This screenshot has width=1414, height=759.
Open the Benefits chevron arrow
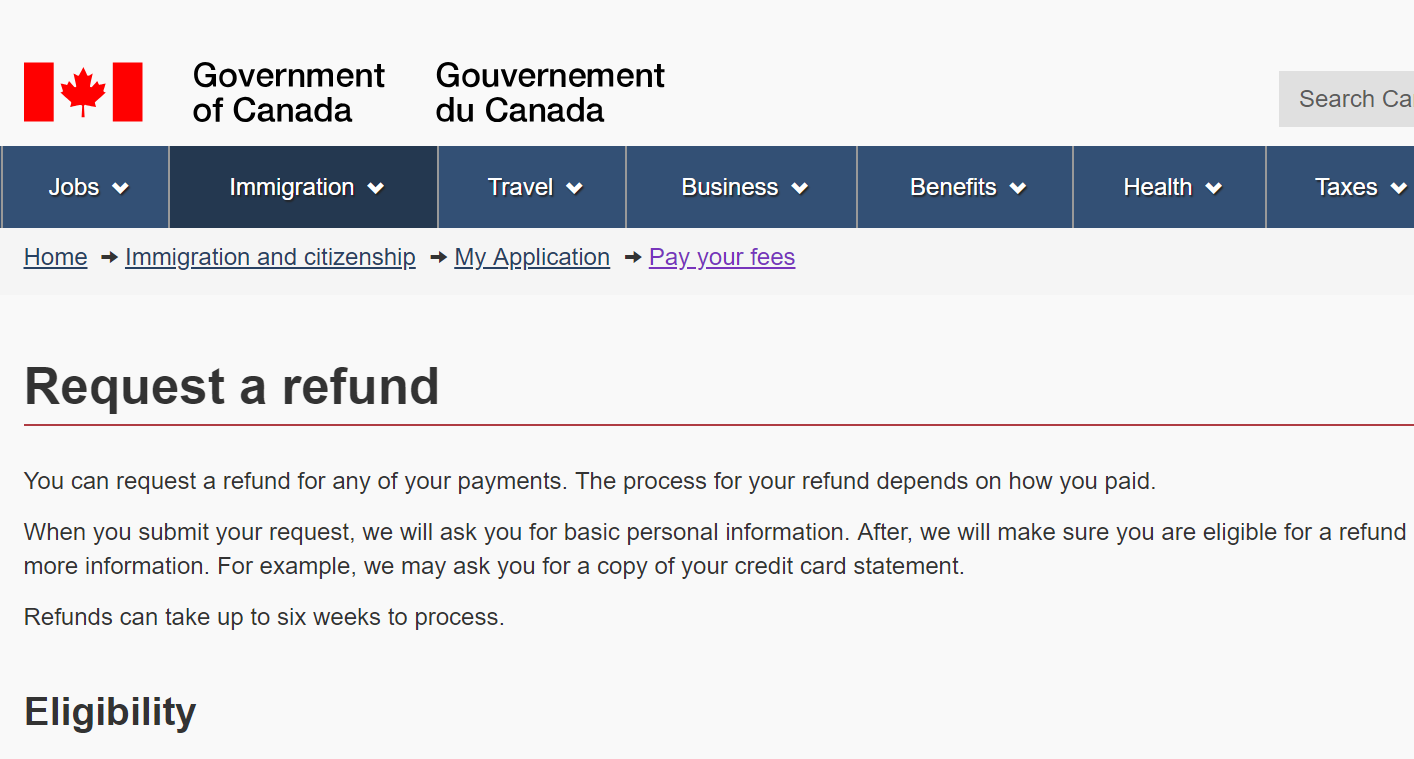[x=1018, y=188]
